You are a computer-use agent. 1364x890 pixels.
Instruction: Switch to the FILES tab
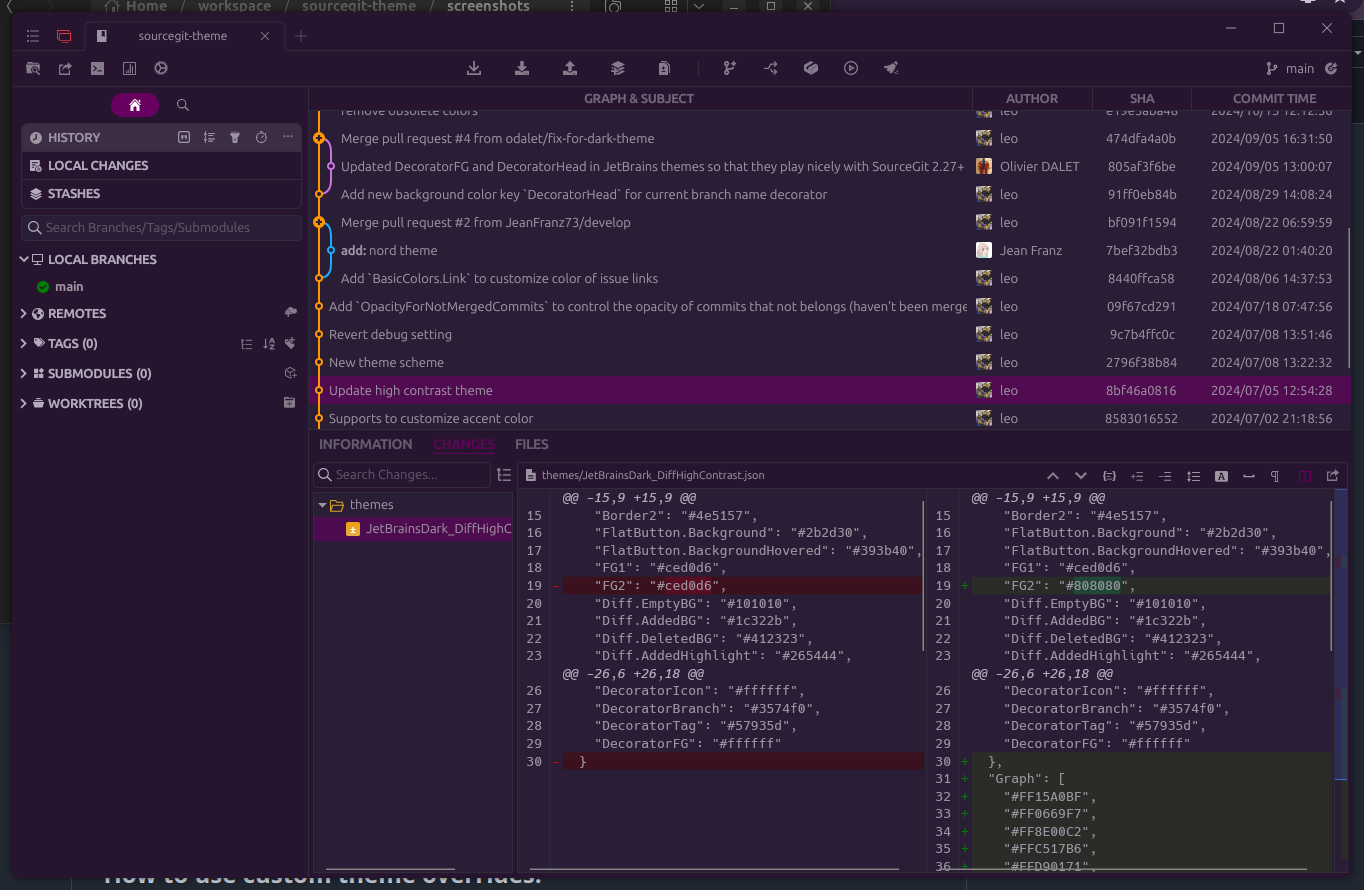pos(531,445)
